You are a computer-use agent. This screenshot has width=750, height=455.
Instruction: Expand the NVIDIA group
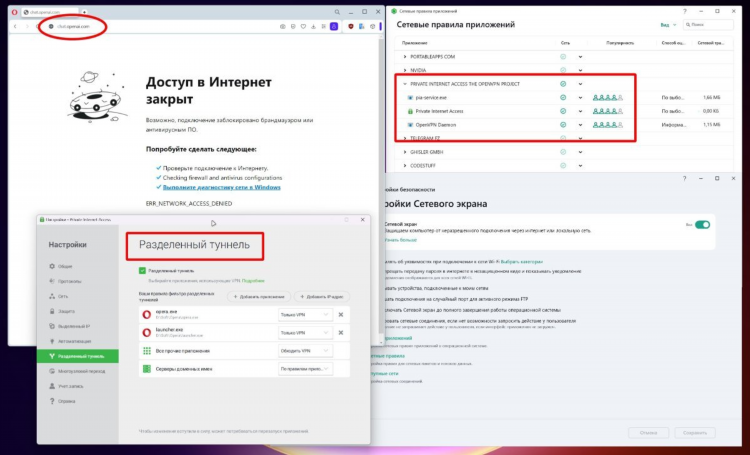(405, 70)
